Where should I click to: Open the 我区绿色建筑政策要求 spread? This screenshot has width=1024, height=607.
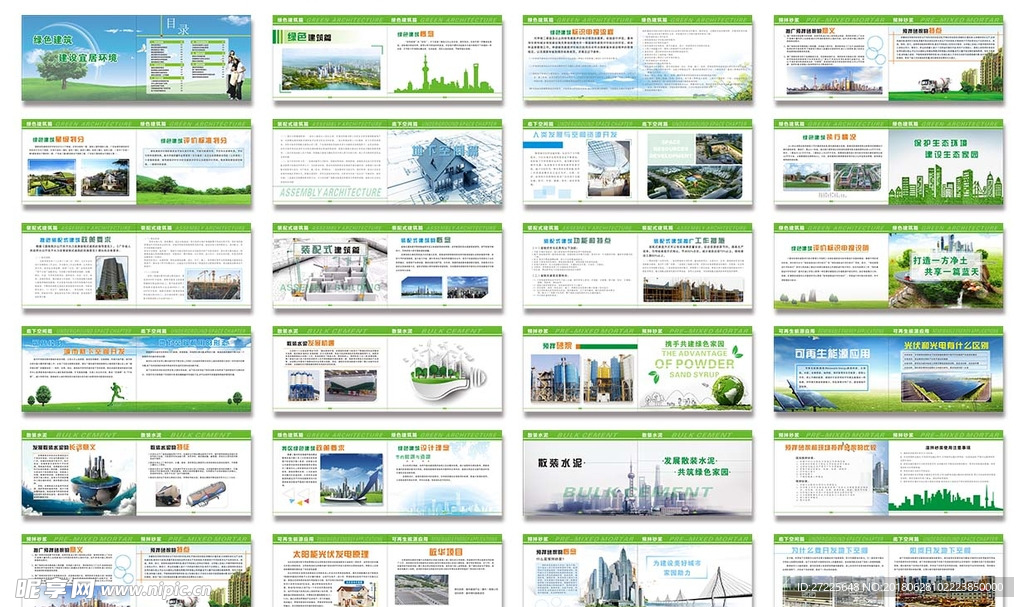387,474
